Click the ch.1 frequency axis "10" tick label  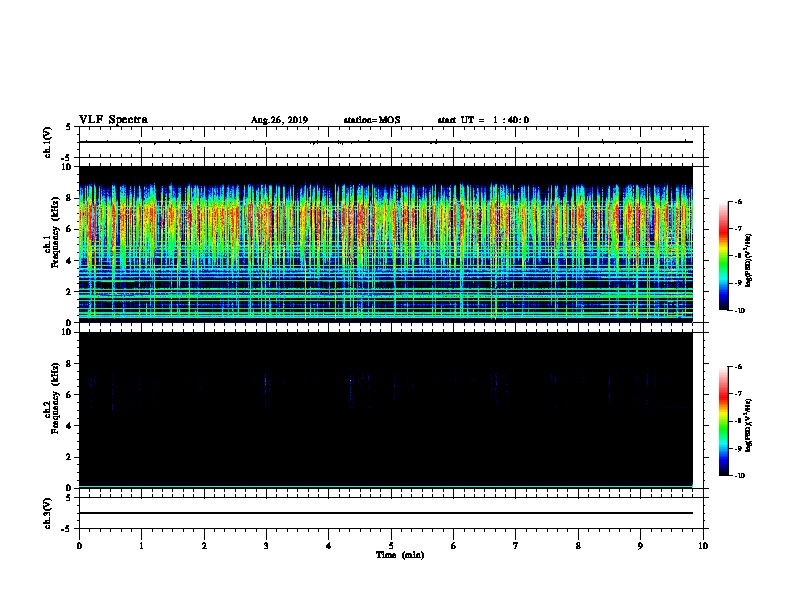click(67, 167)
